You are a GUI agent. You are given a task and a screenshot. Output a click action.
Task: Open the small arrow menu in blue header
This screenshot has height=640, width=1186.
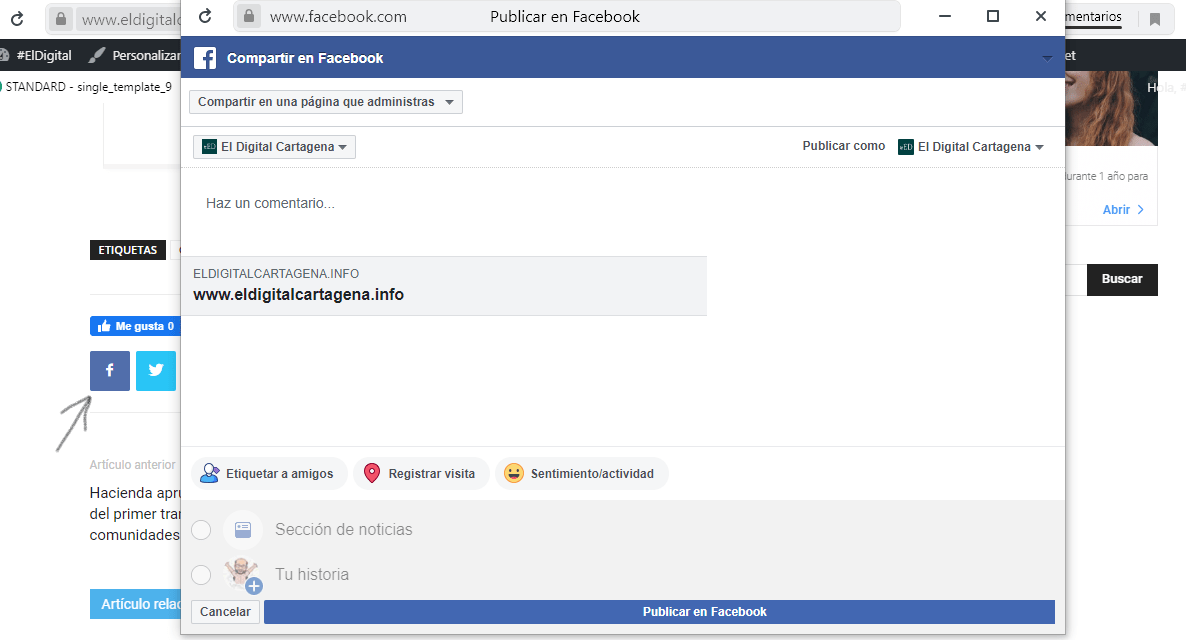pos(1047,58)
